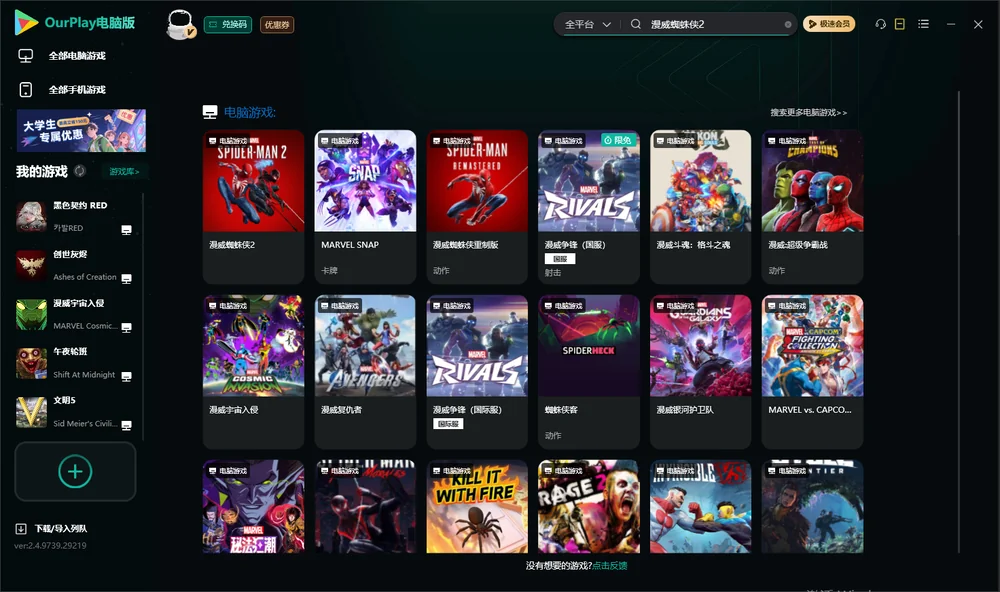
Task: Select 文明5 in my games list
Action: click(74, 412)
